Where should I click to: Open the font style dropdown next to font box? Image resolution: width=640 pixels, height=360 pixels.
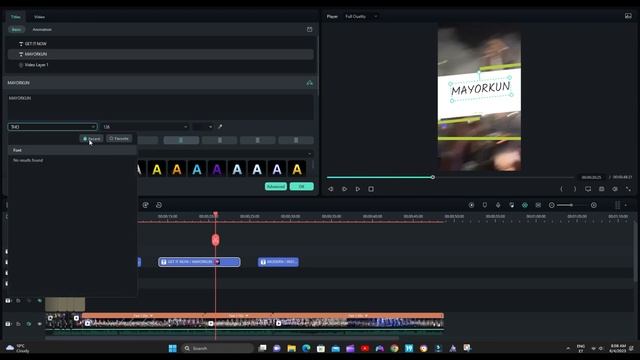pos(144,127)
